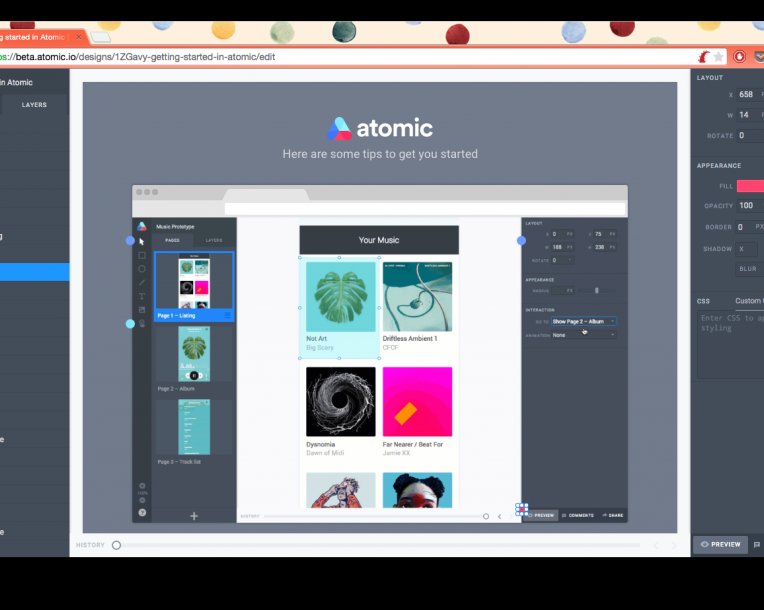The image size is (764, 610).
Task: Click the atomic logo on the canvas
Action: coord(380,128)
